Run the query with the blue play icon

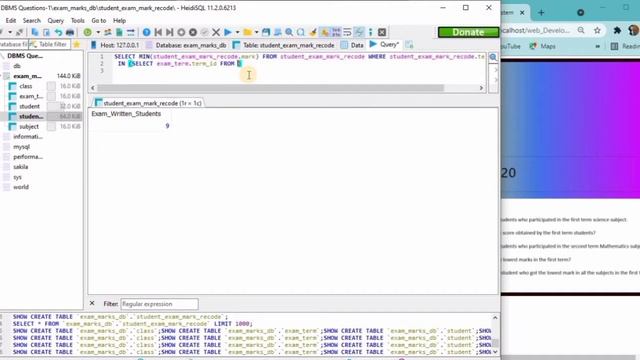coord(228,32)
